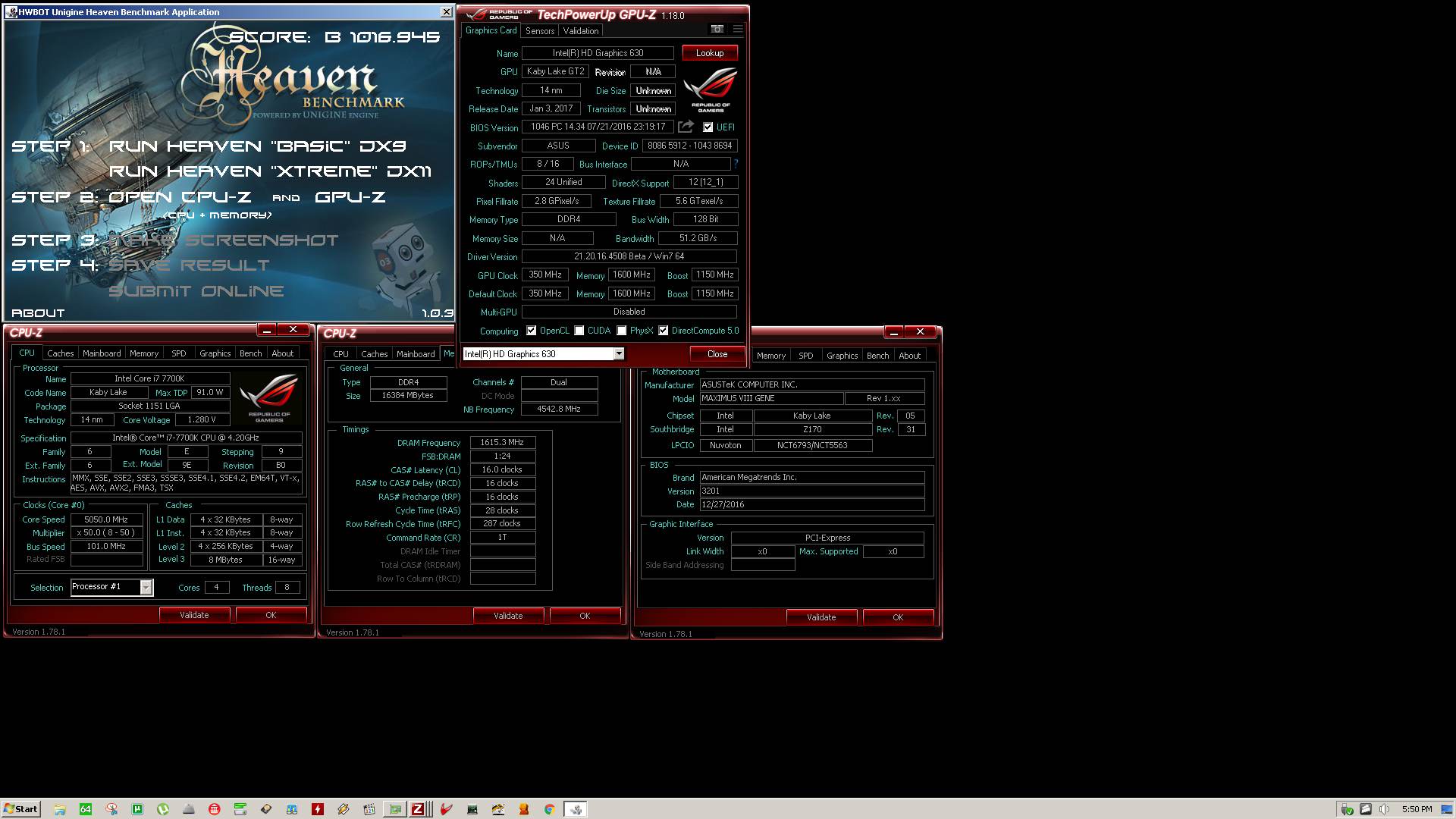Viewport: 1456px width, 819px height.
Task: Open the blue monitors taskbar icon
Action: [291, 809]
